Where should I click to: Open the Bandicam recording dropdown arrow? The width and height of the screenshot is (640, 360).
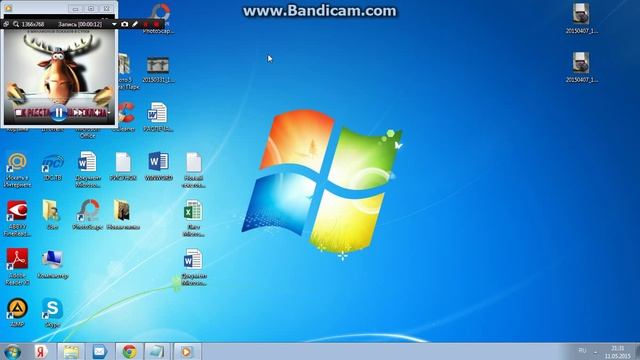pyautogui.click(x=114, y=24)
